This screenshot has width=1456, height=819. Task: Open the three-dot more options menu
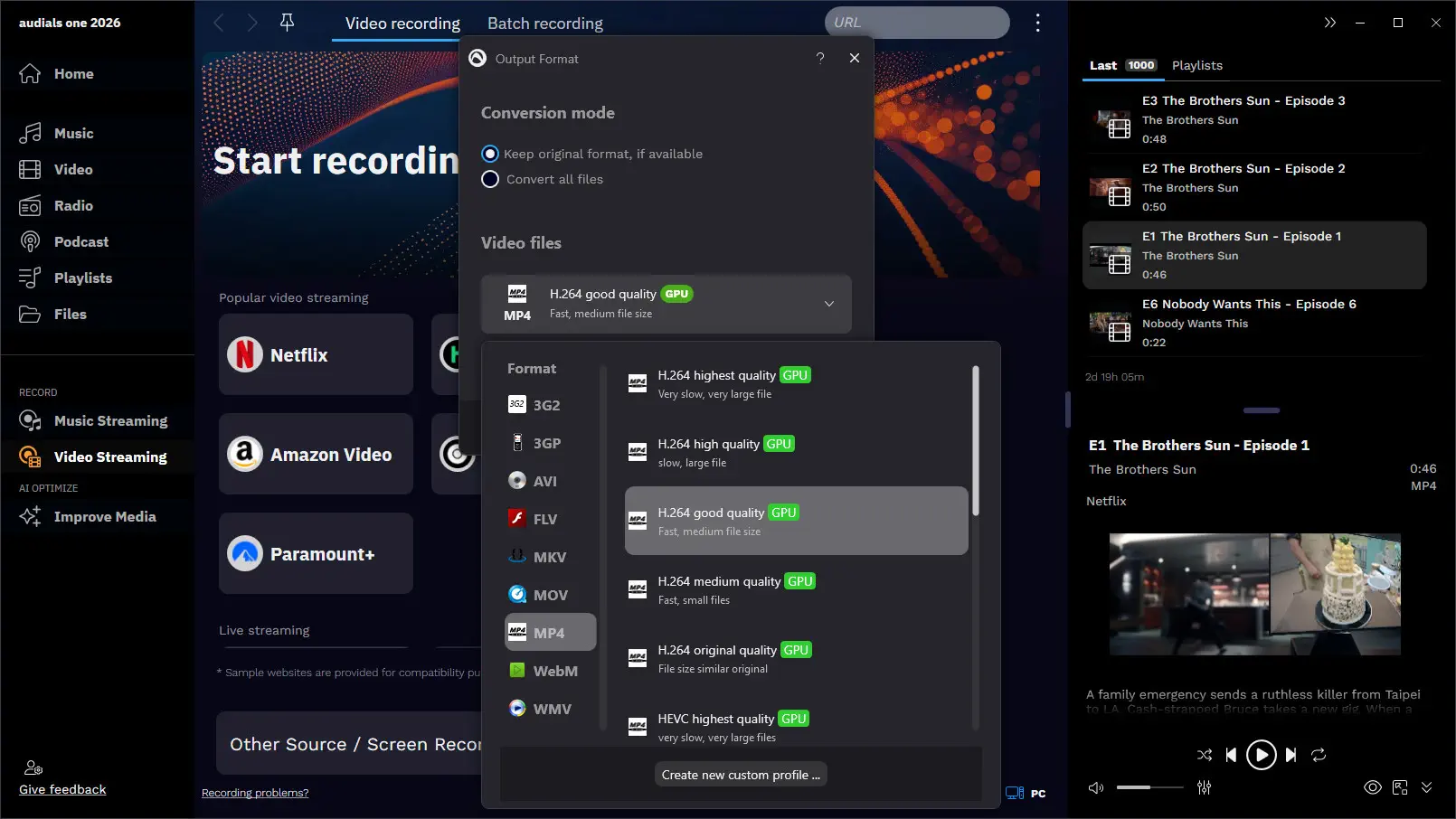click(x=1037, y=23)
